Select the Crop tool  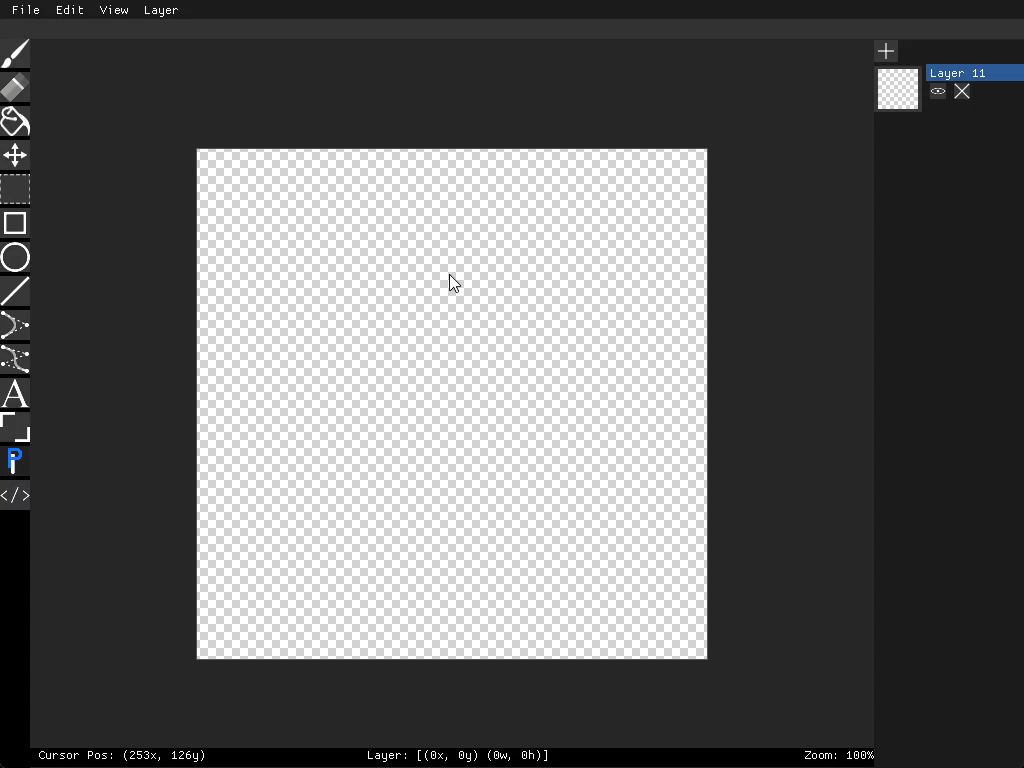click(15, 427)
